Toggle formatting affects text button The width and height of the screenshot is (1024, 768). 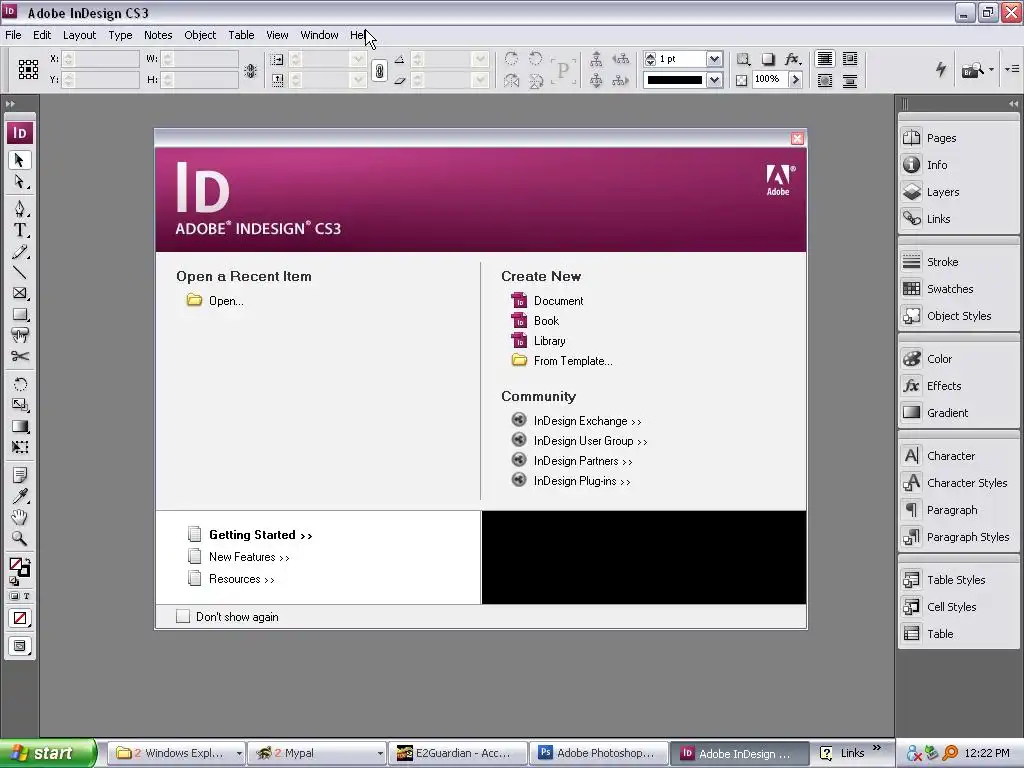[x=27, y=596]
